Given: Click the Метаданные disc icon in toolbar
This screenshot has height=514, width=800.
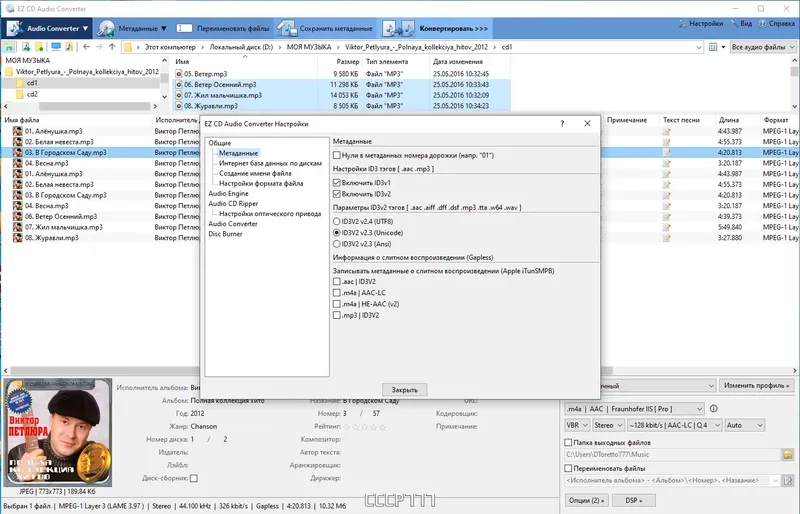Looking at the screenshot, I should [x=106, y=29].
